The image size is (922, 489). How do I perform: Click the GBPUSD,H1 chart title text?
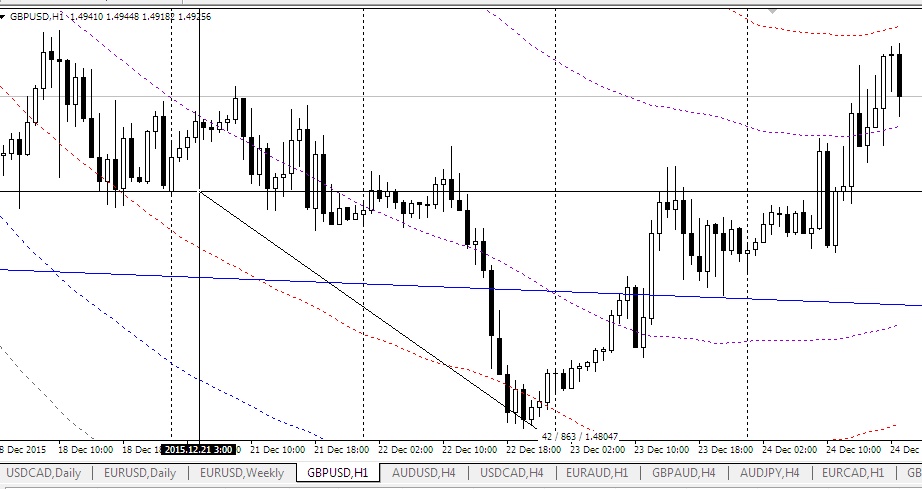point(36,17)
